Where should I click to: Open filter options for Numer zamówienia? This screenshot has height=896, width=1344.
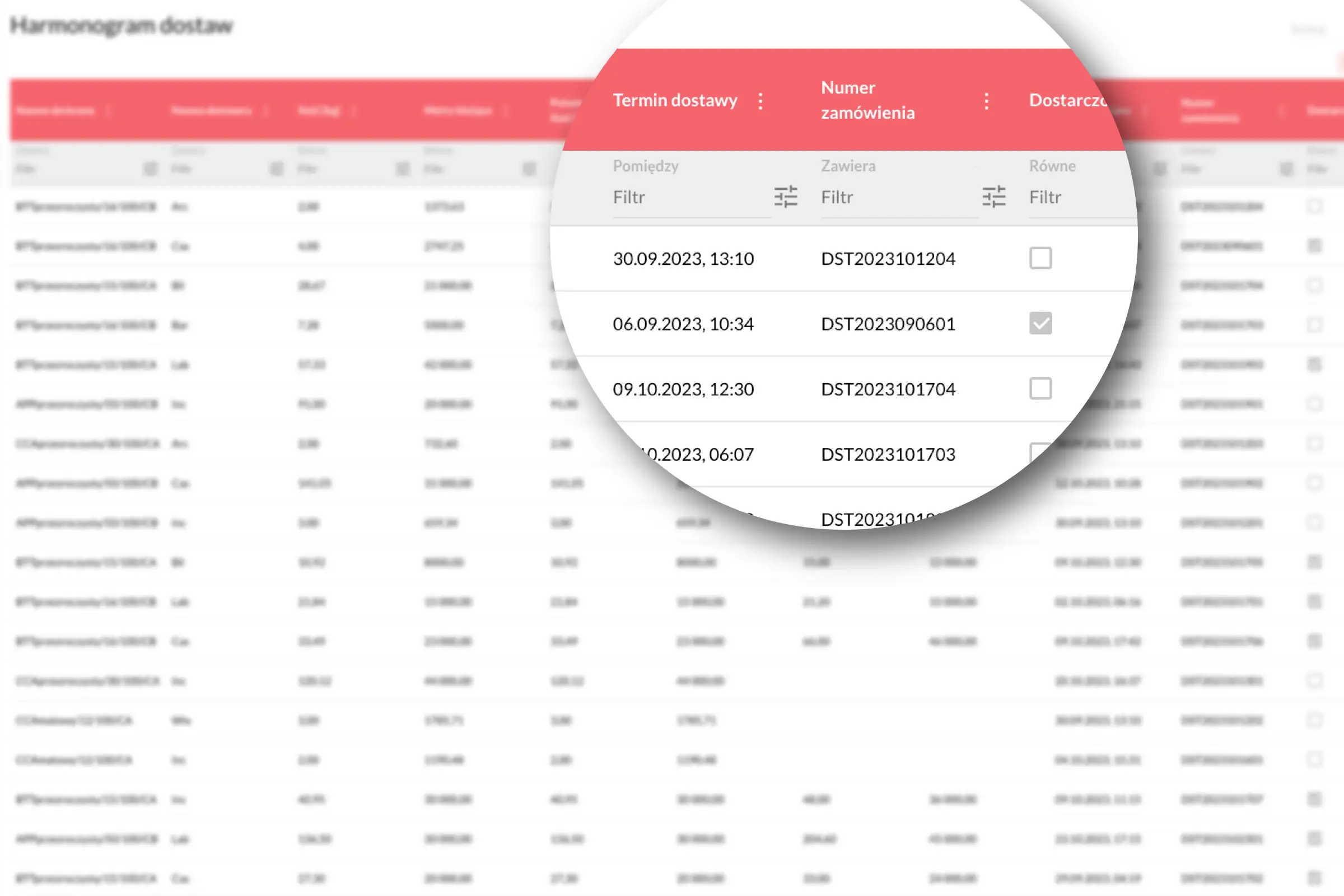click(x=993, y=197)
